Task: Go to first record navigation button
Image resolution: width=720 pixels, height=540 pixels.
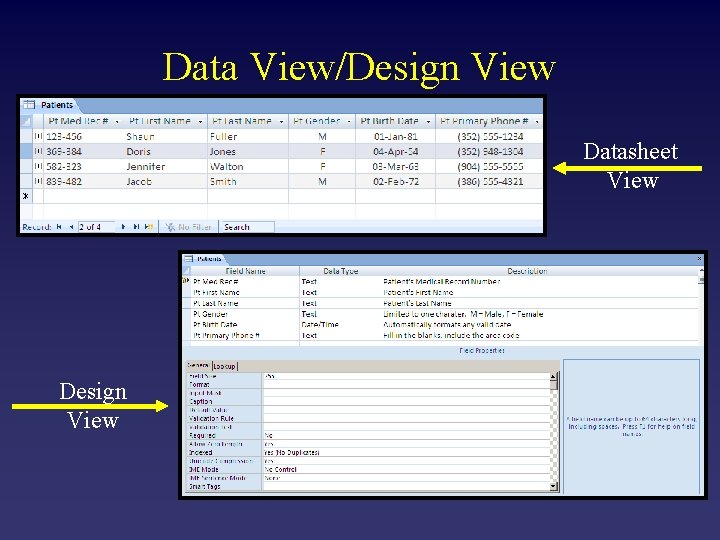Action: coord(59,227)
